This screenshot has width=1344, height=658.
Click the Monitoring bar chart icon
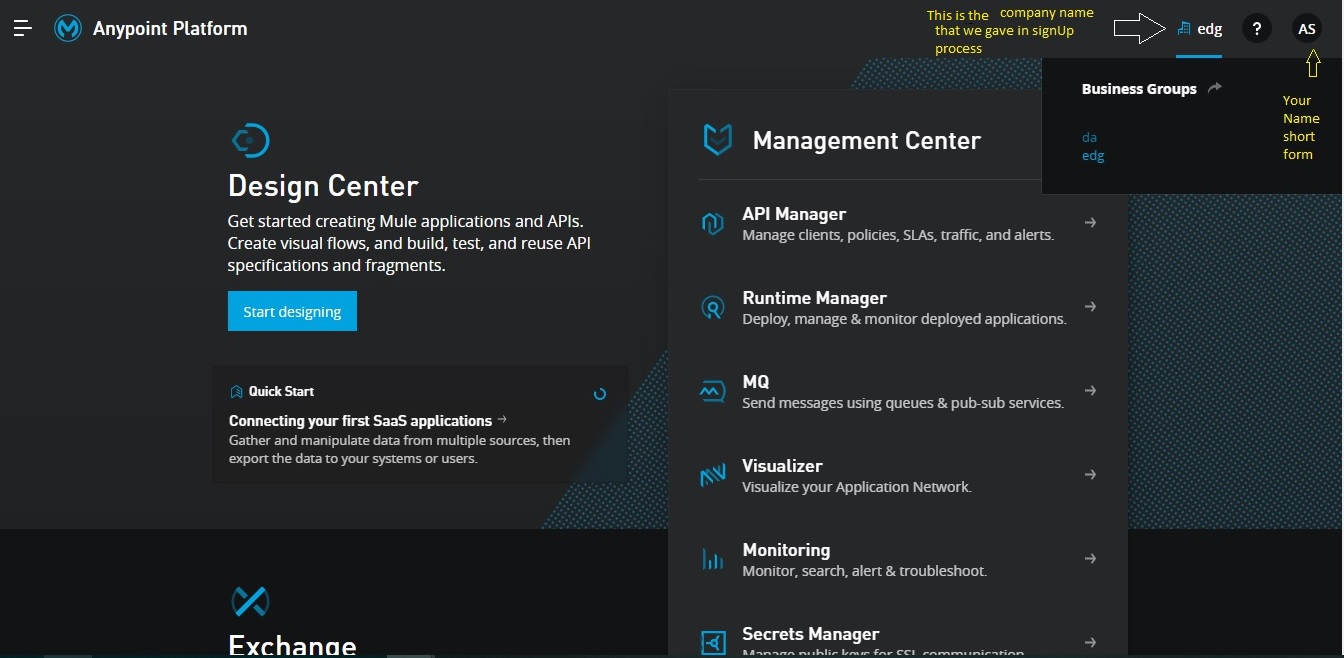(712, 559)
